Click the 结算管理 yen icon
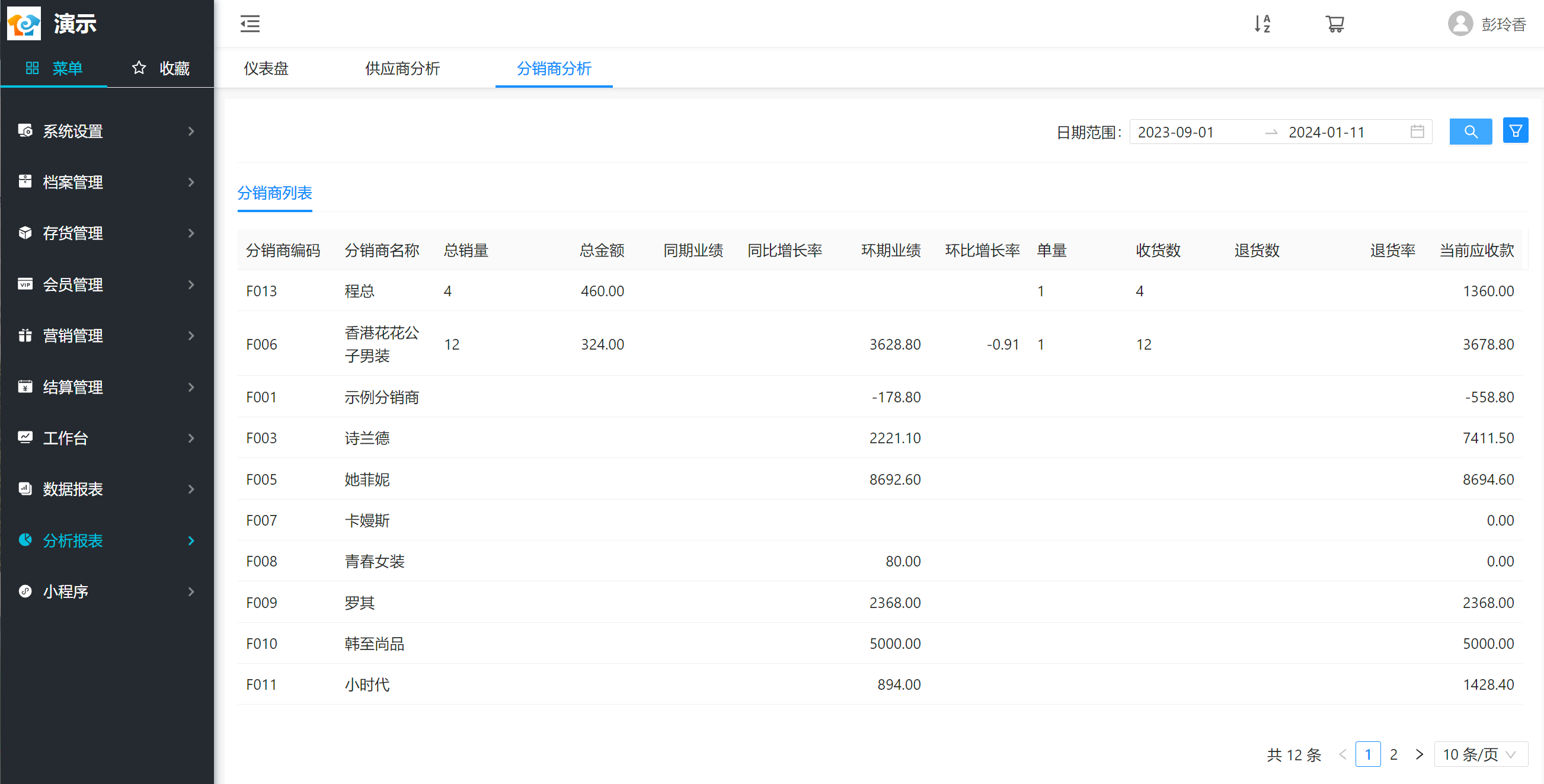 pyautogui.click(x=25, y=386)
